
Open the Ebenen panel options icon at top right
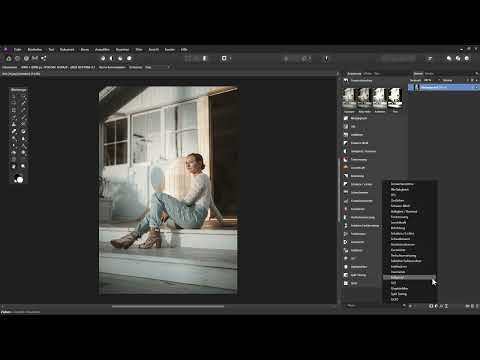click(476, 73)
